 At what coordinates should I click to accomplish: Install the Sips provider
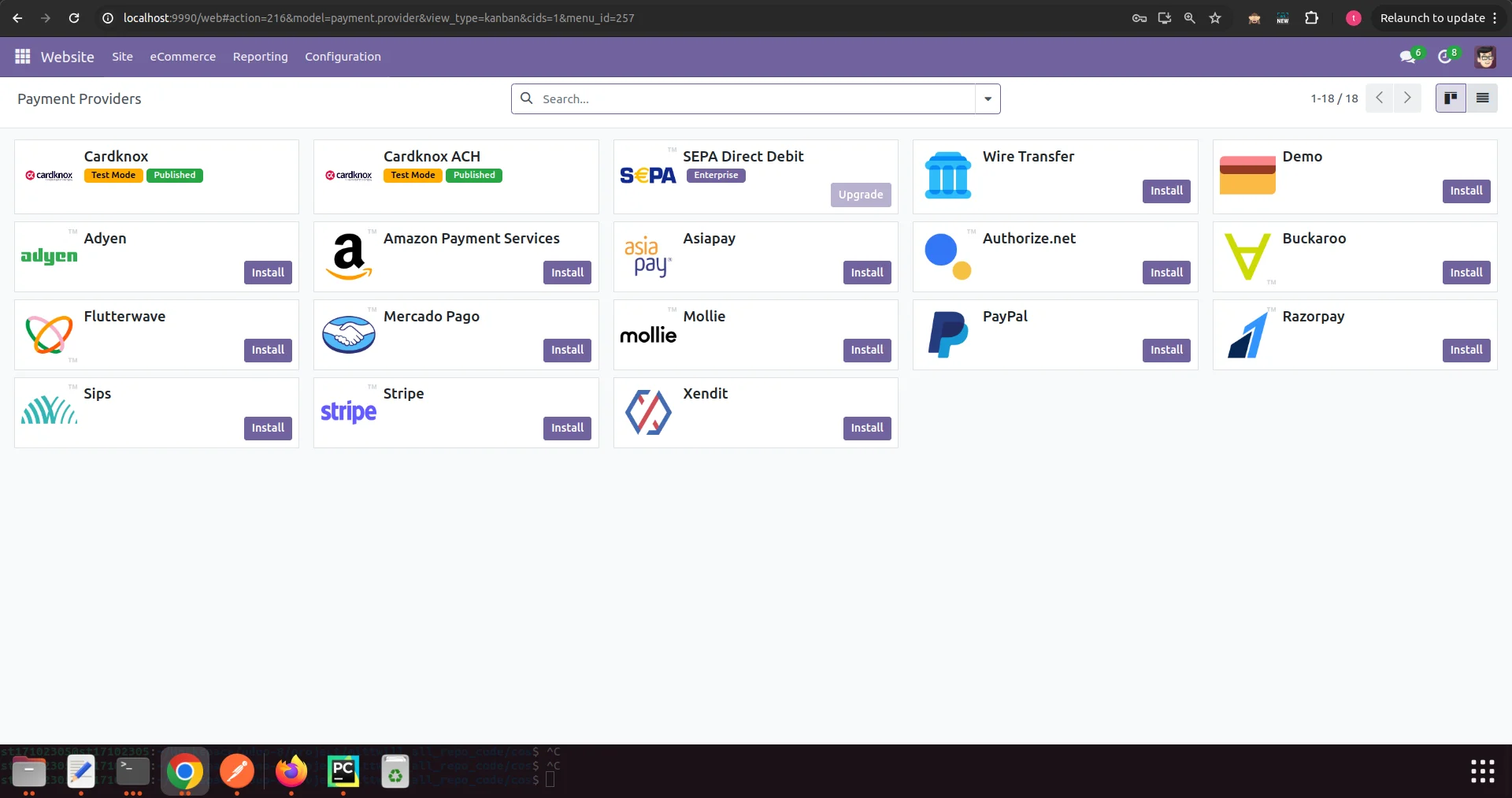tap(268, 428)
